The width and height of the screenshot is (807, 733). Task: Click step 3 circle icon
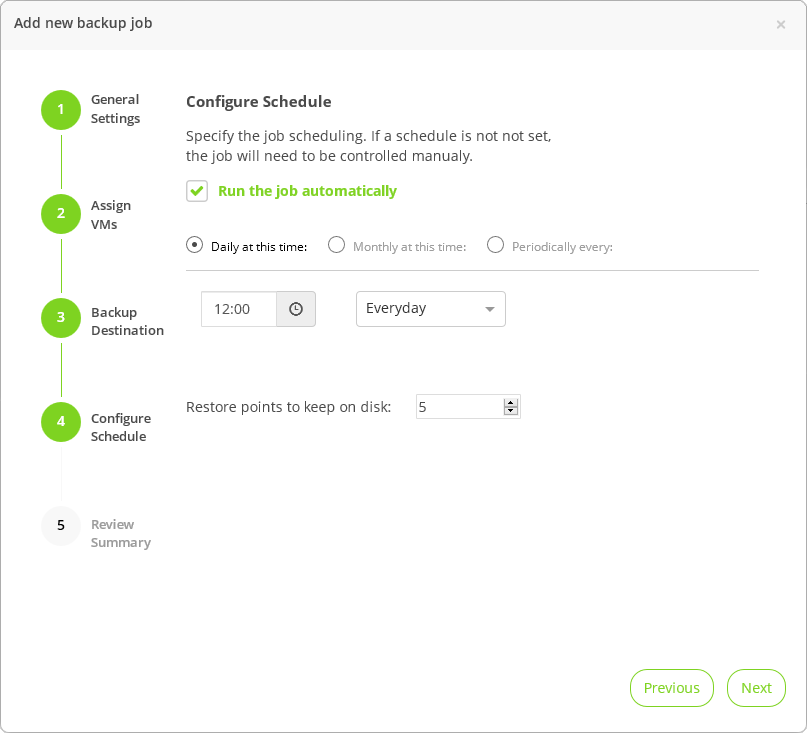click(x=61, y=318)
